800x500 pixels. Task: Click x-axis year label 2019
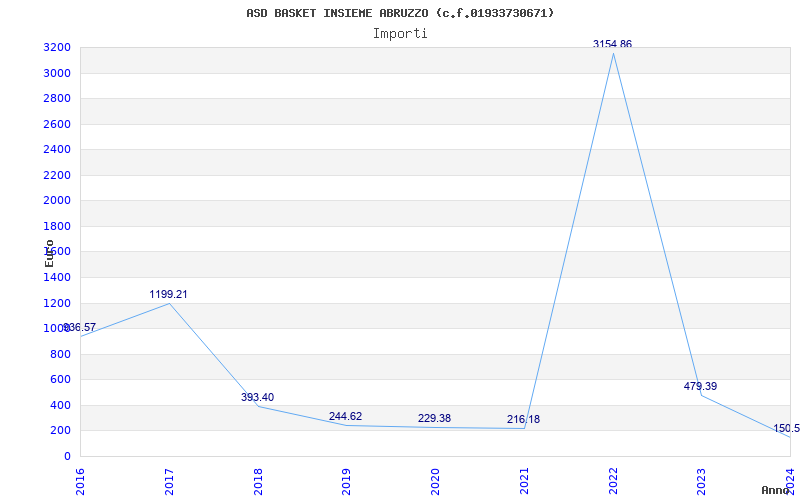tap(346, 481)
